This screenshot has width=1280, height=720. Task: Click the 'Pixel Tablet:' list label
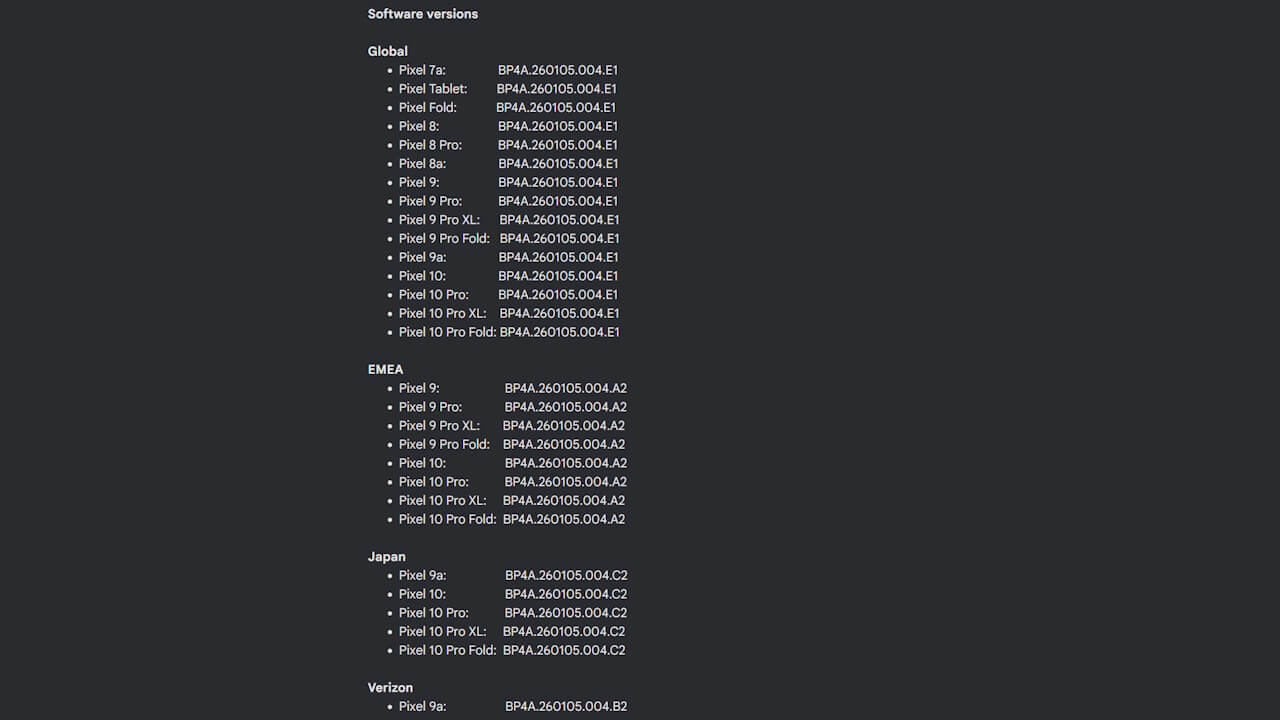(432, 89)
